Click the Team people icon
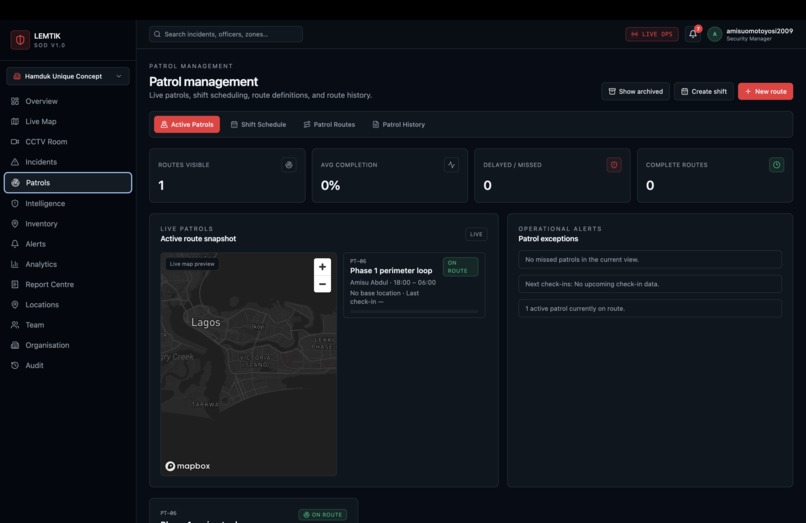Screen dimensions: 806x523 pos(15,325)
